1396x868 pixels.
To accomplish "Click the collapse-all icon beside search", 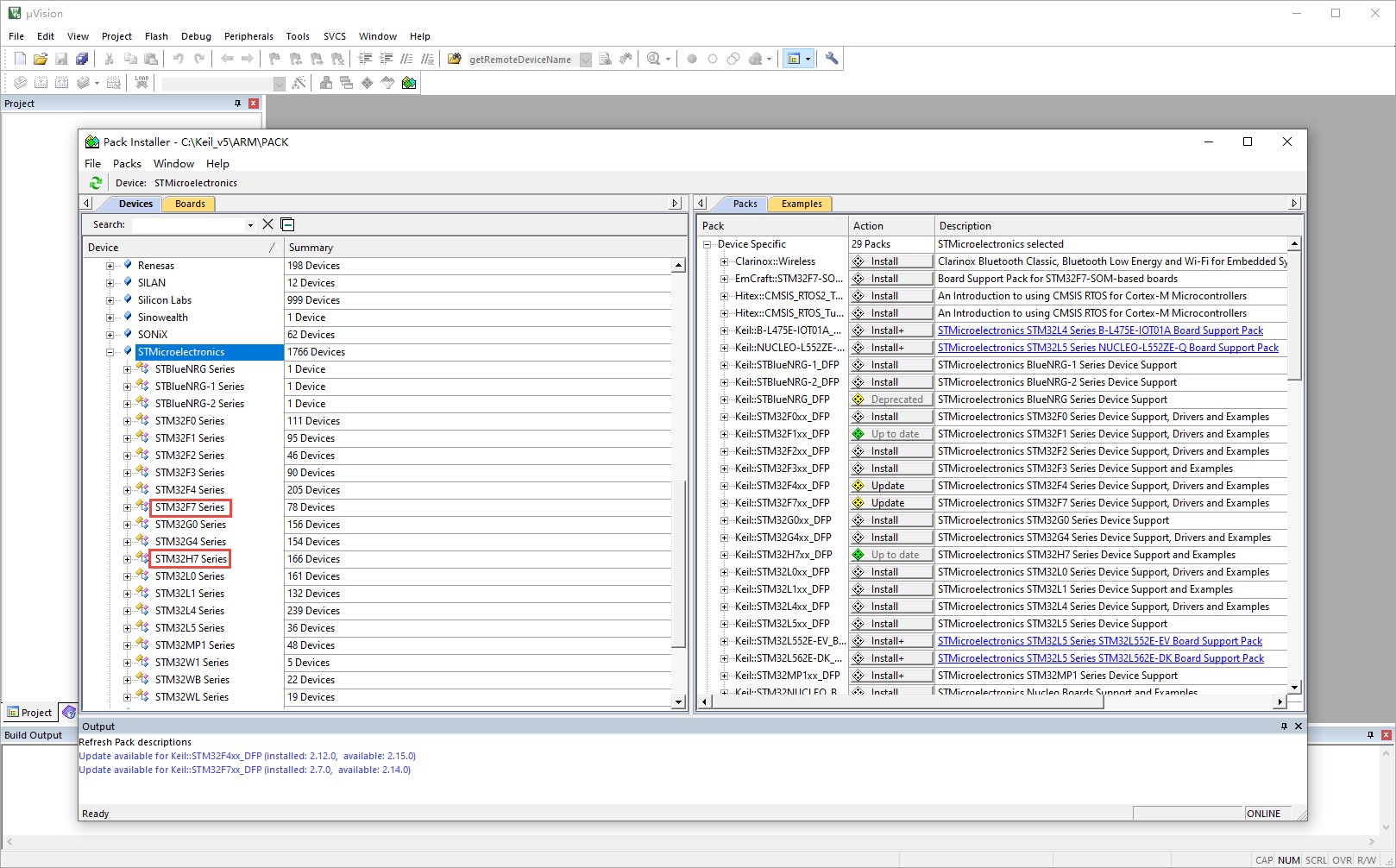I will tap(288, 224).
